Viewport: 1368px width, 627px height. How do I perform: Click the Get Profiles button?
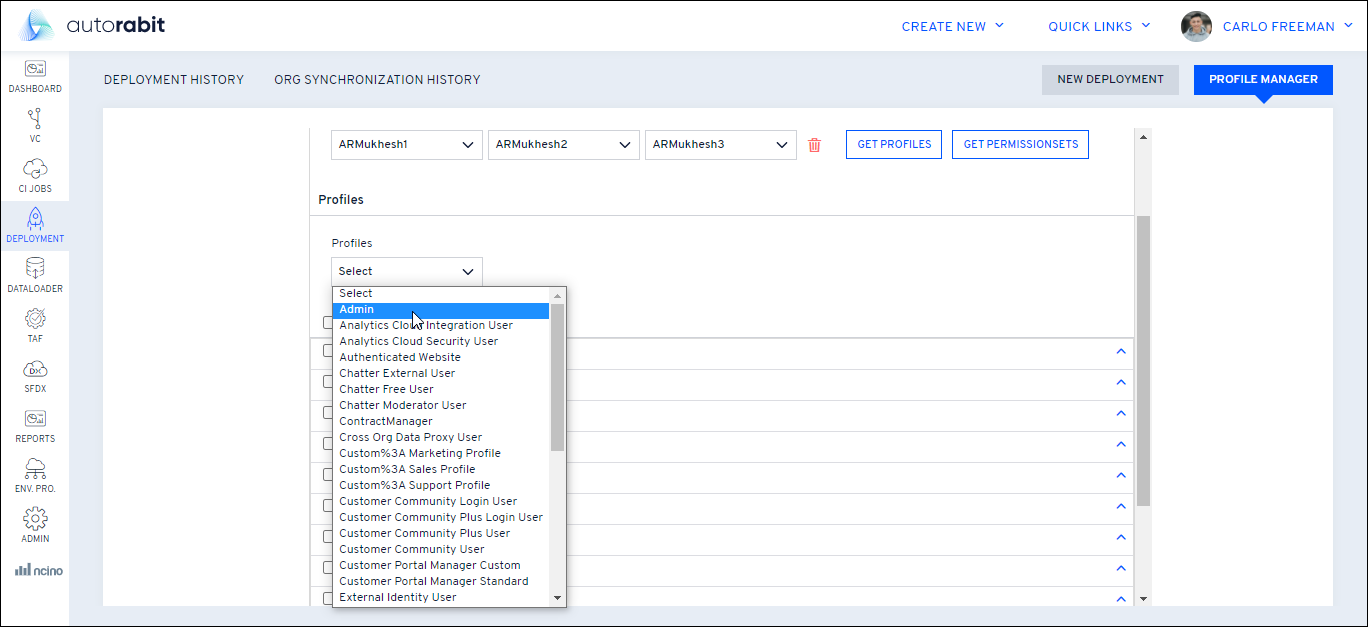(x=893, y=145)
